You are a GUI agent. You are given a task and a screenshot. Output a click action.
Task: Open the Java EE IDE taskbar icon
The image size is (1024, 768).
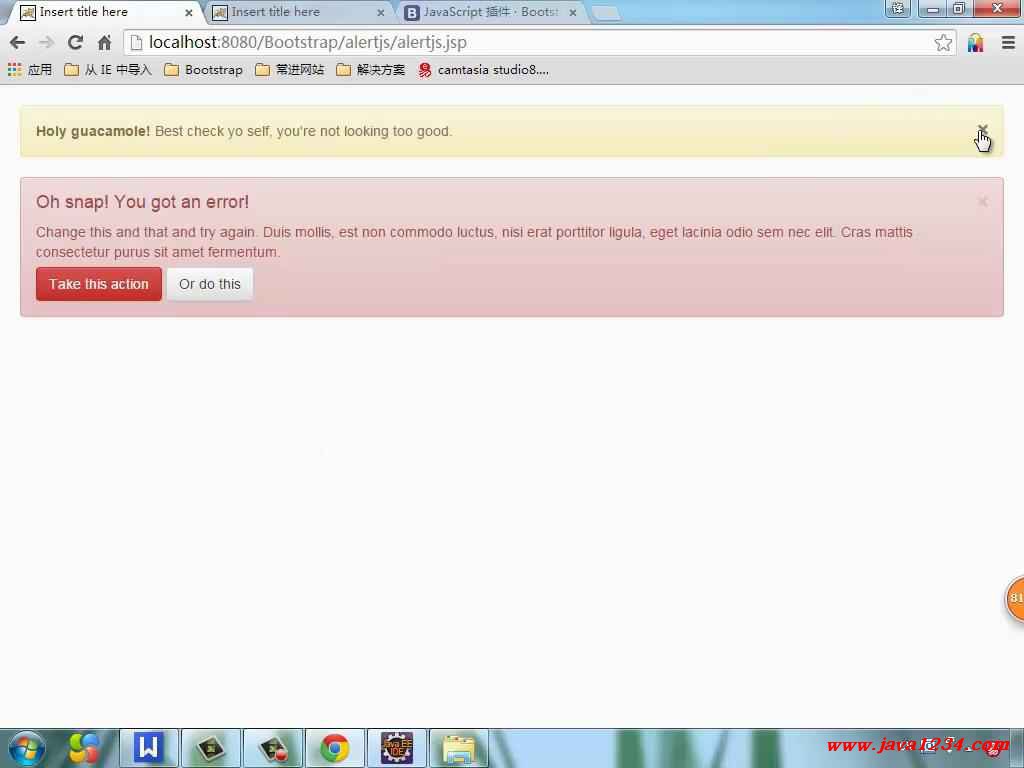[397, 748]
